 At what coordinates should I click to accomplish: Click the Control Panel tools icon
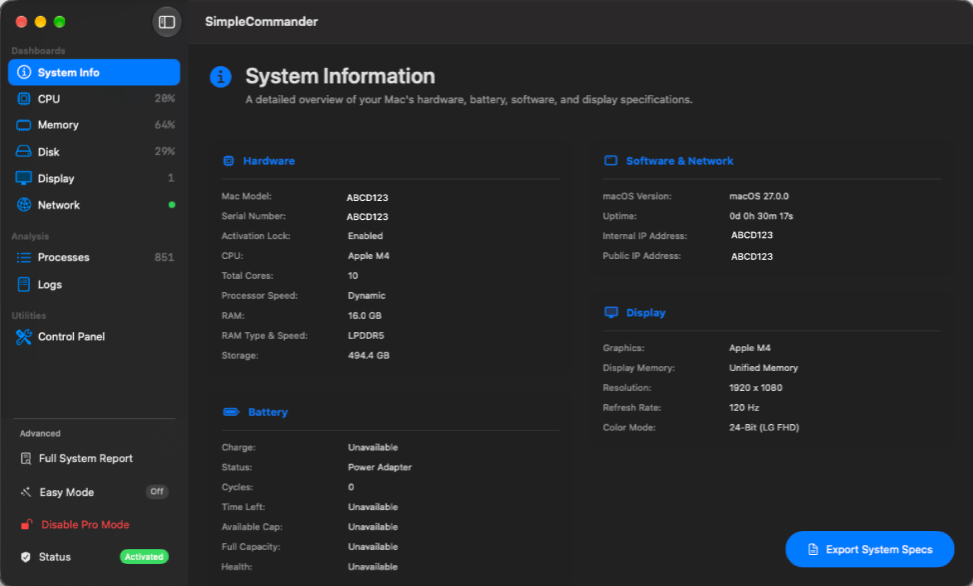24,336
